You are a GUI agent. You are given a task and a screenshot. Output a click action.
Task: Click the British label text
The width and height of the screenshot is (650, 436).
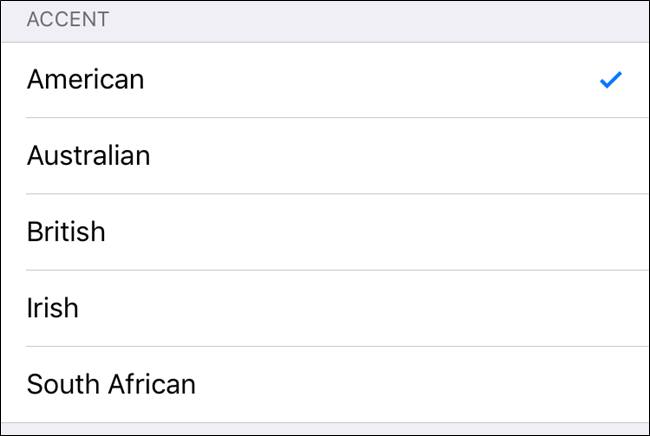point(66,232)
